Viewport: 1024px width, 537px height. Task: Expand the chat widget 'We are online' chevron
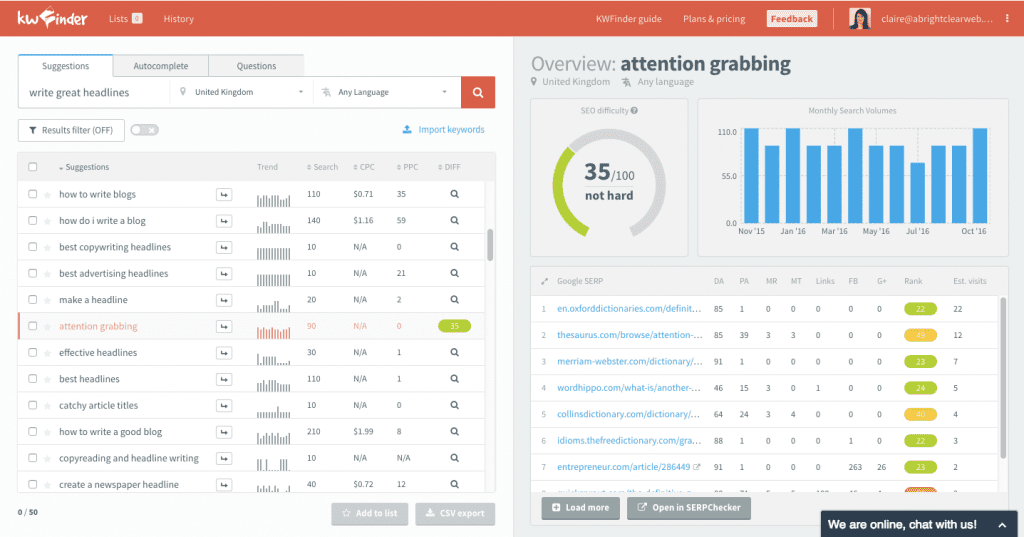coord(1001,524)
